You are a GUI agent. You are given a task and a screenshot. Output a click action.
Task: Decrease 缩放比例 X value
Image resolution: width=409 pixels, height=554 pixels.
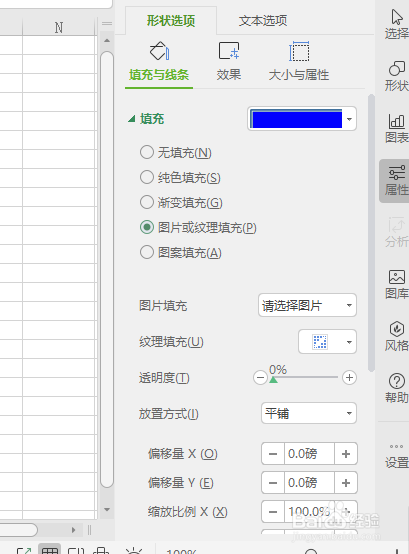(273, 512)
